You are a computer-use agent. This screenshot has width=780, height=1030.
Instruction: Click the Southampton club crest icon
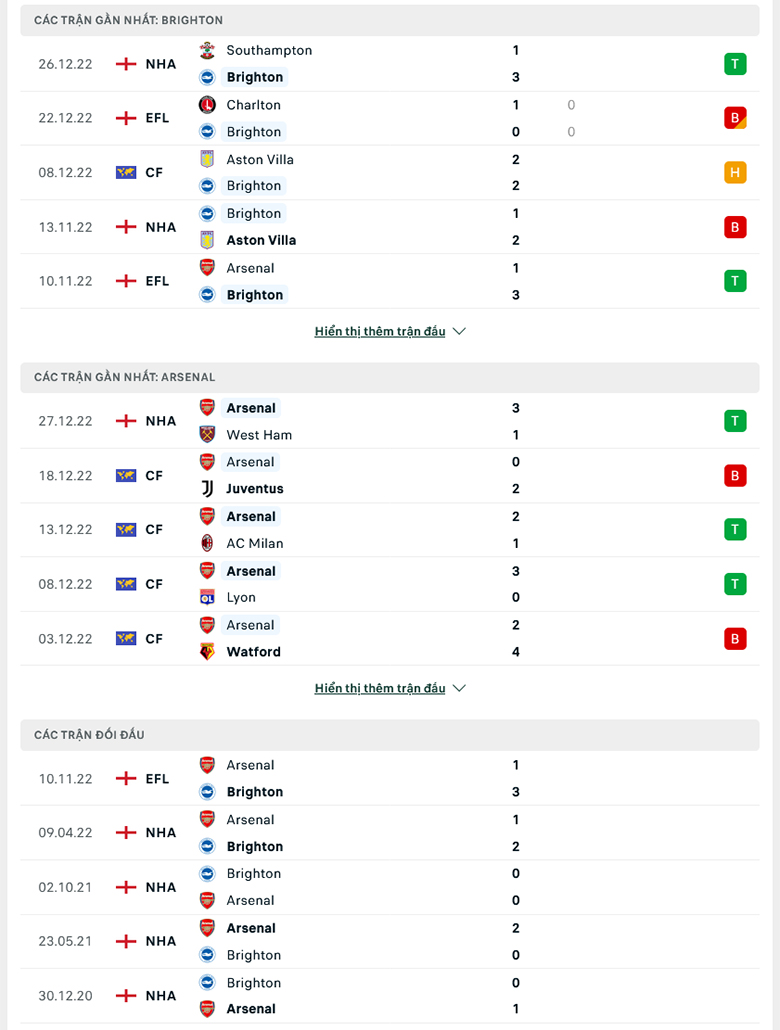[x=207, y=50]
